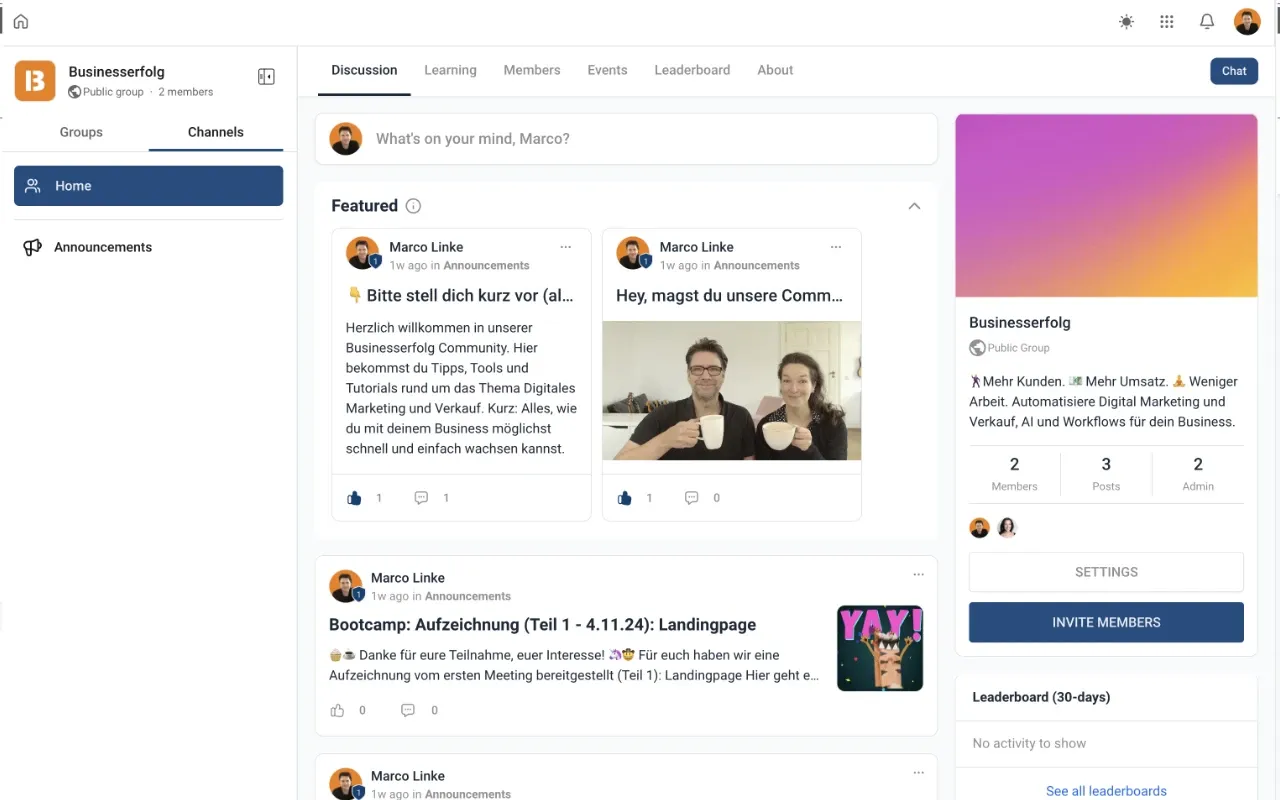This screenshot has height=800, width=1280.
Task: Open notifications via the bell icon
Action: click(1206, 20)
